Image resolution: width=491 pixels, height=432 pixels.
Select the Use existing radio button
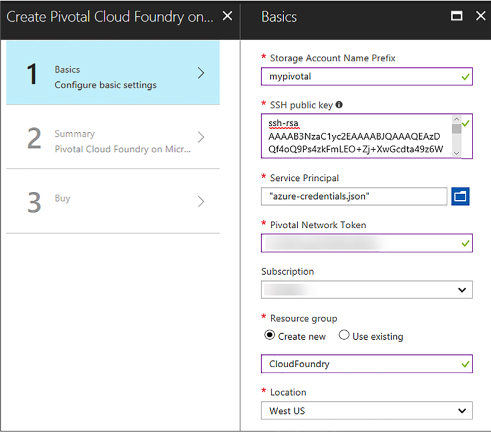pyautogui.click(x=344, y=335)
